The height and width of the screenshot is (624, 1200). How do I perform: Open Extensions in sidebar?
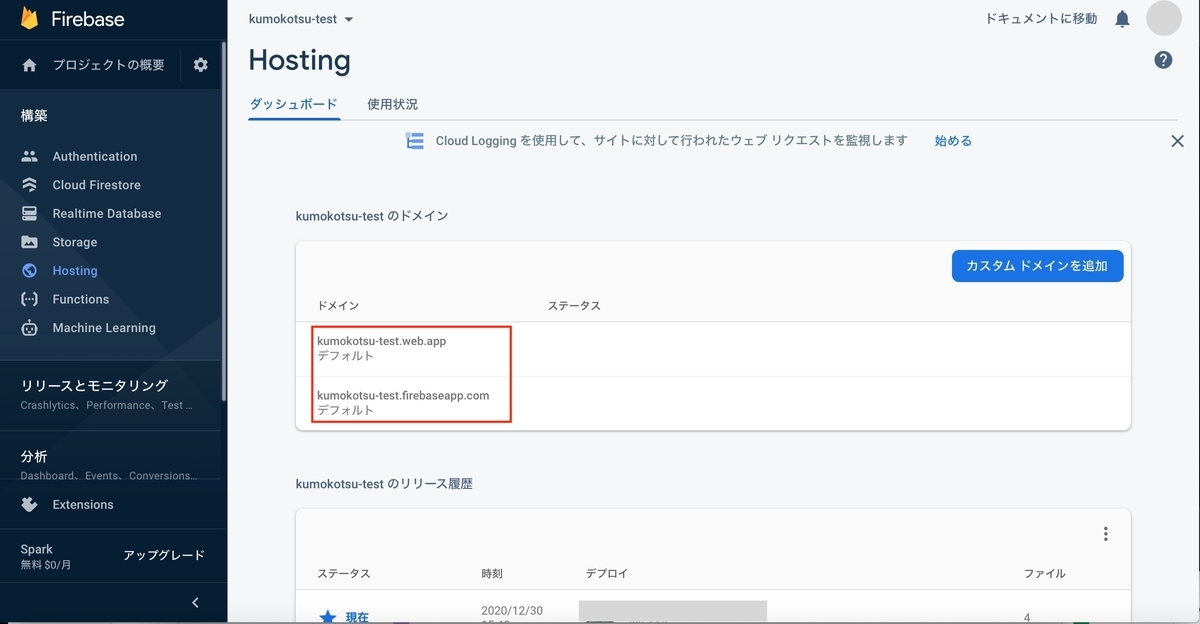pos(83,505)
